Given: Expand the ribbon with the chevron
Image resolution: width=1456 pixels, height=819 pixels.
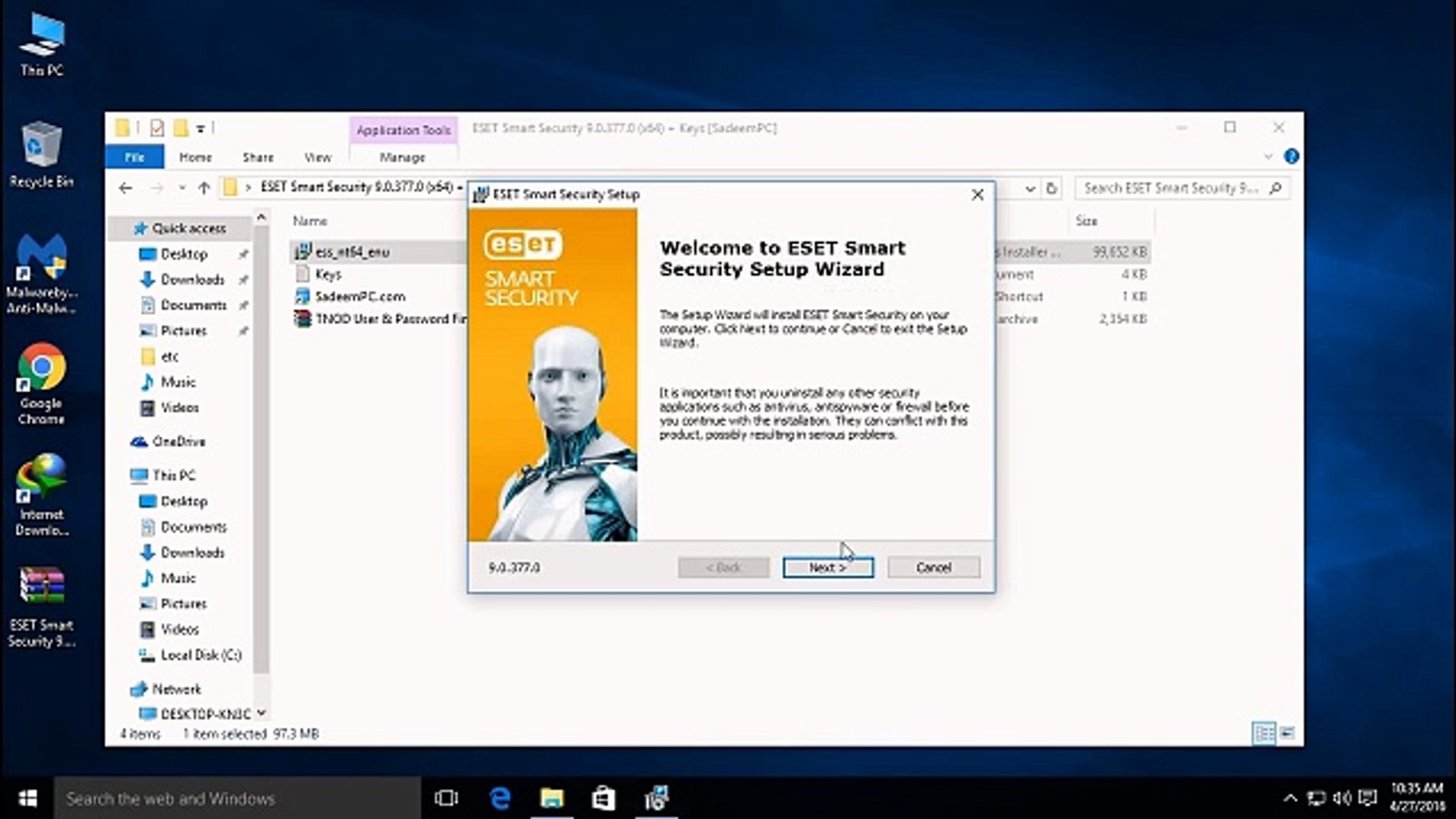Looking at the screenshot, I should pyautogui.click(x=1268, y=156).
